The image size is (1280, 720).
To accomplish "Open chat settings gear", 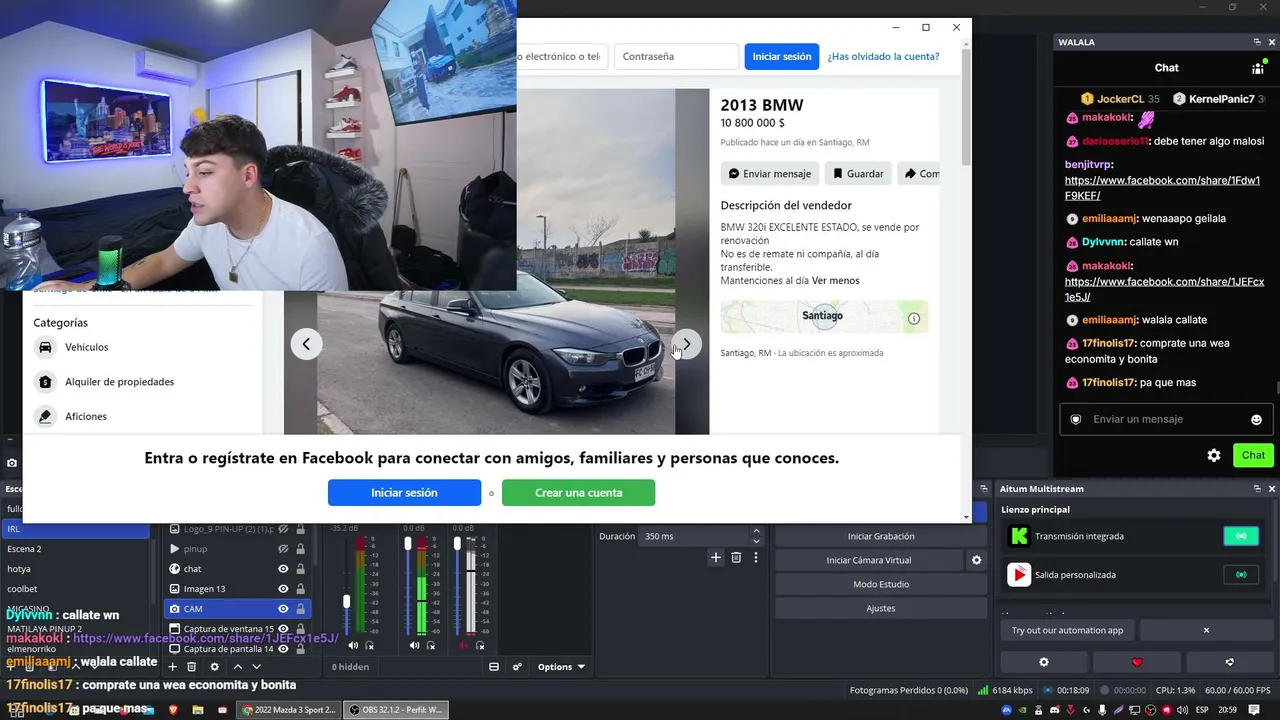I will (x=1213, y=455).
